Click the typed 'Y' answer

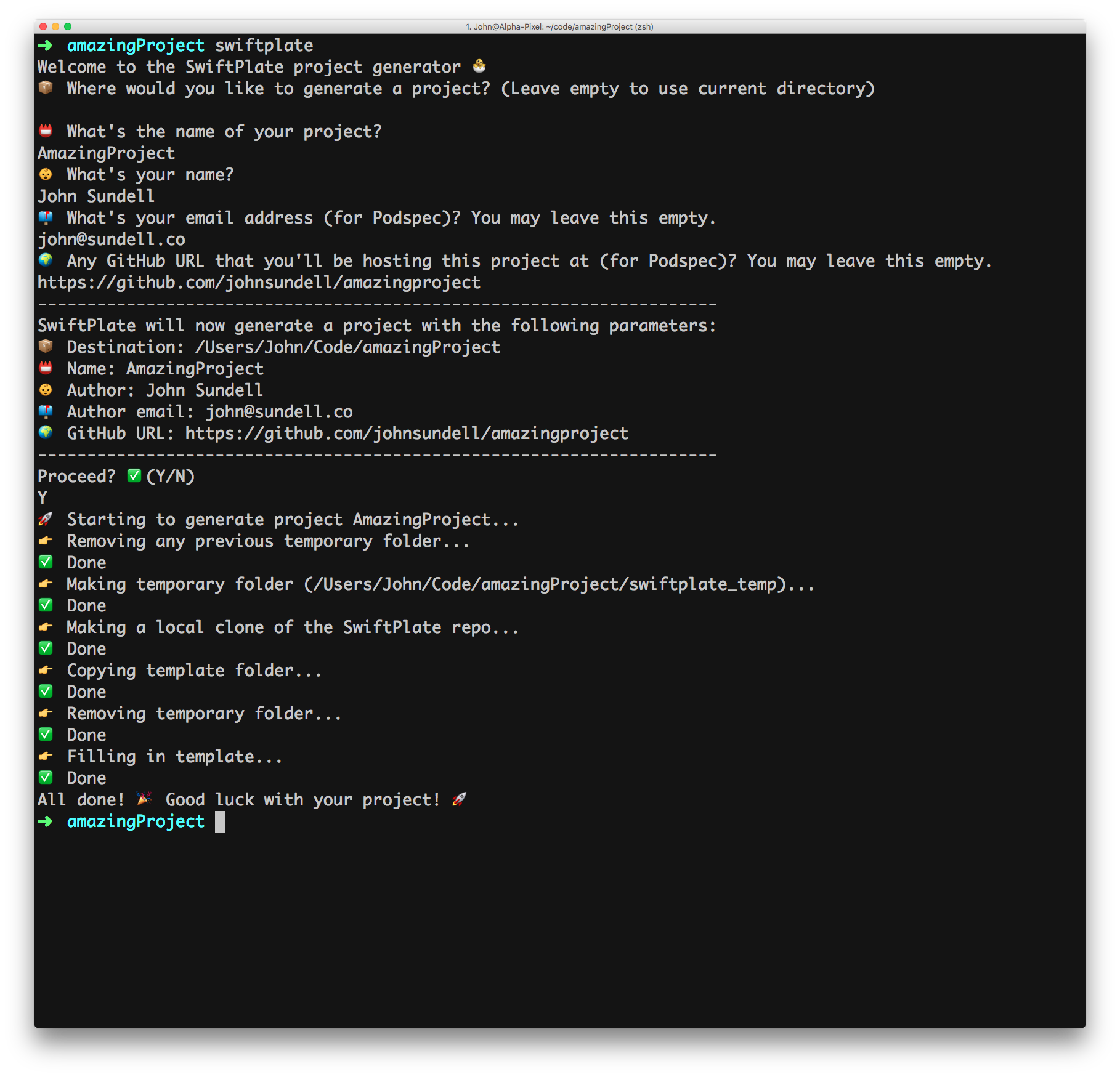(x=43, y=498)
